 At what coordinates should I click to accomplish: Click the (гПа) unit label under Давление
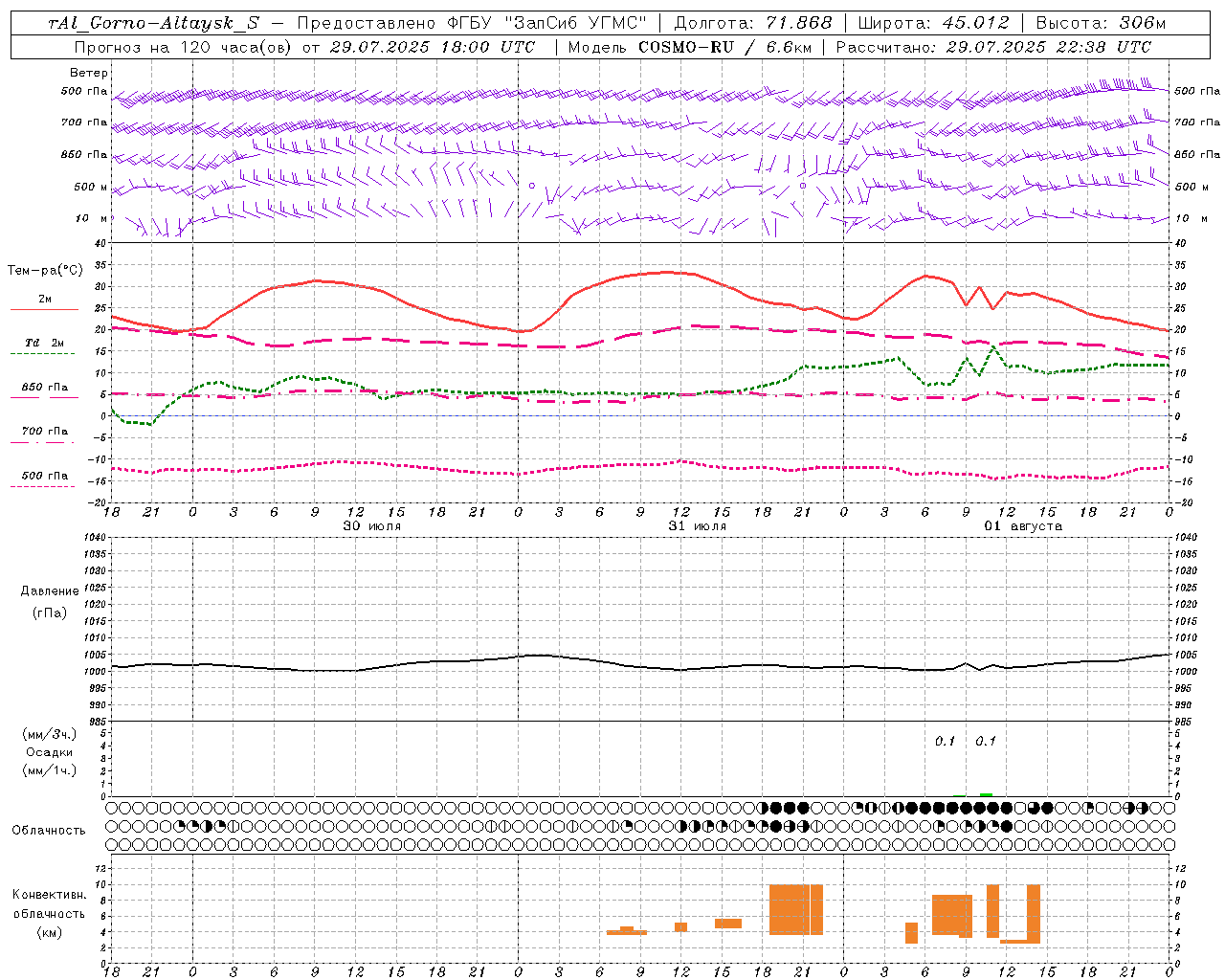[50, 612]
